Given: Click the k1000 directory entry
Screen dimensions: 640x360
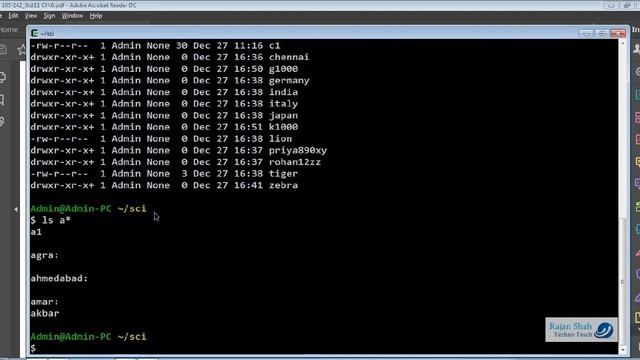Looking at the screenshot, I should pos(283,127).
